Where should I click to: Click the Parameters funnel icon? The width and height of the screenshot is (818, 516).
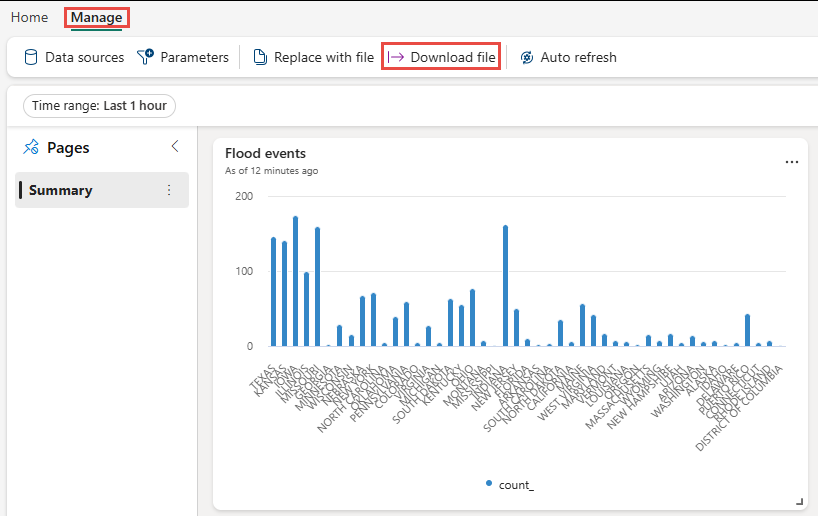tap(146, 56)
